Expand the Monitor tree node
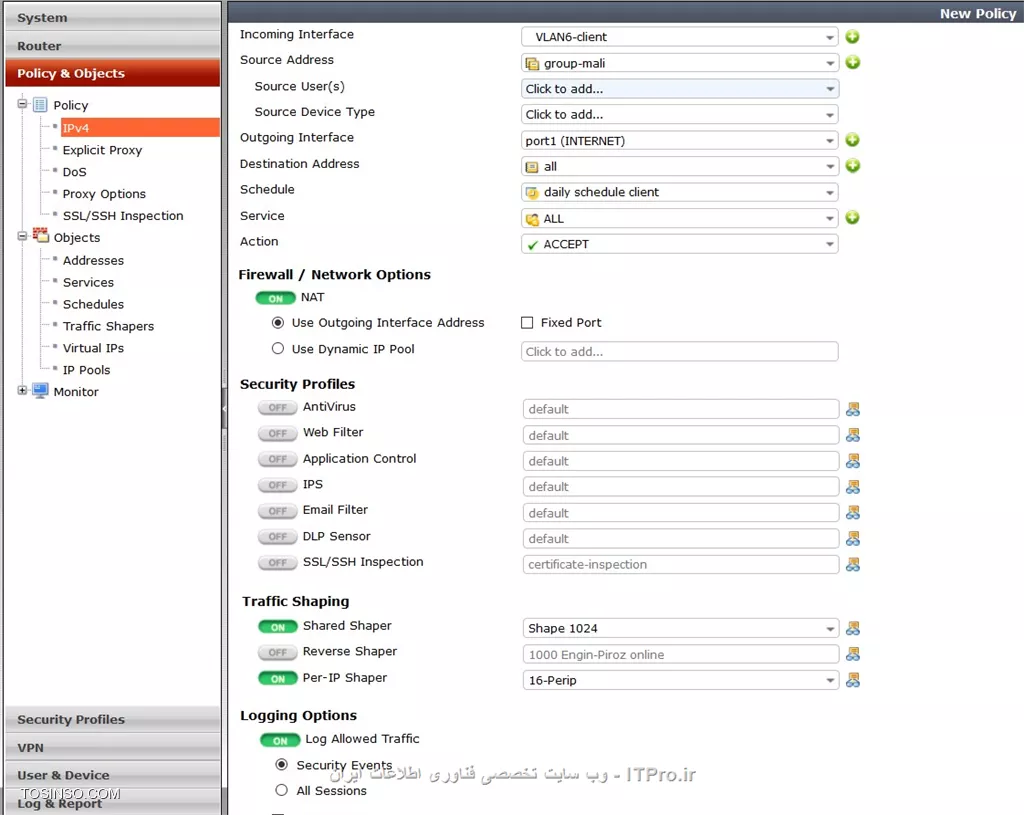The width and height of the screenshot is (1024, 815). [x=22, y=391]
